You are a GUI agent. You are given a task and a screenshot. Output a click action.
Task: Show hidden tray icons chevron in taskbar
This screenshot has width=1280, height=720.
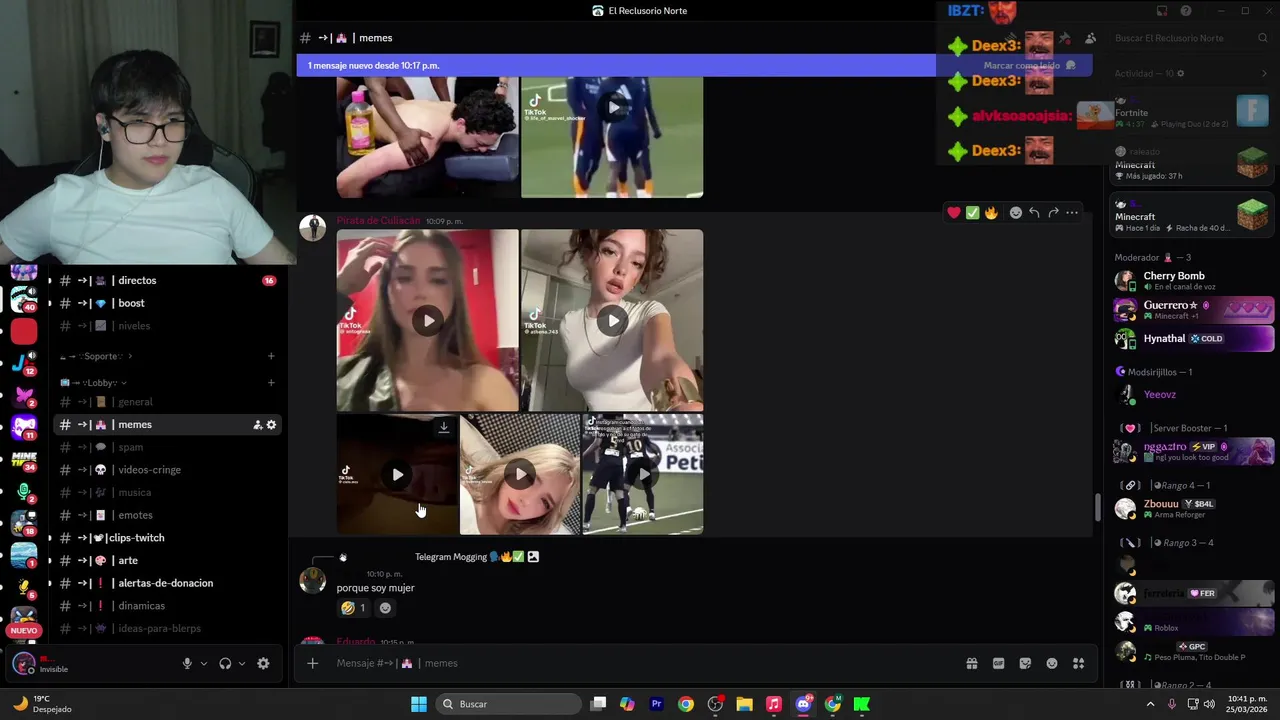point(1150,704)
